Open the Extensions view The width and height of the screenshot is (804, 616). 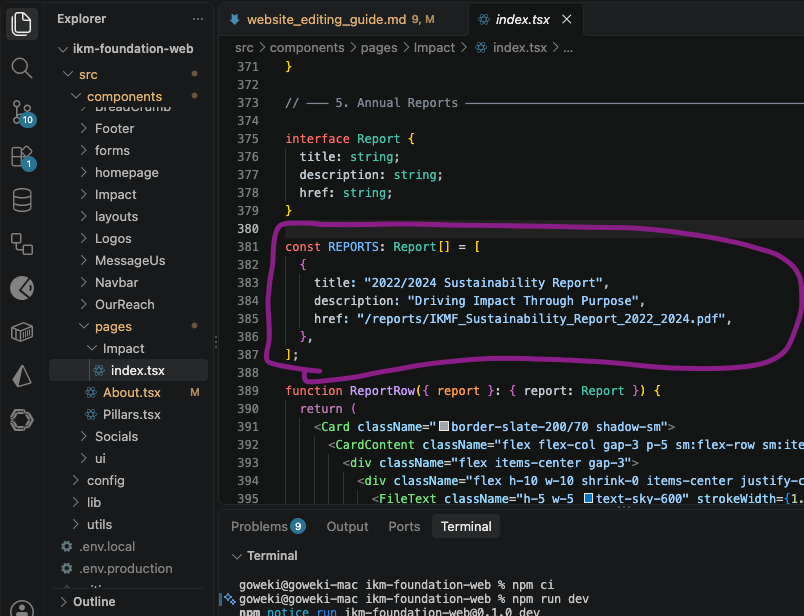point(22,156)
